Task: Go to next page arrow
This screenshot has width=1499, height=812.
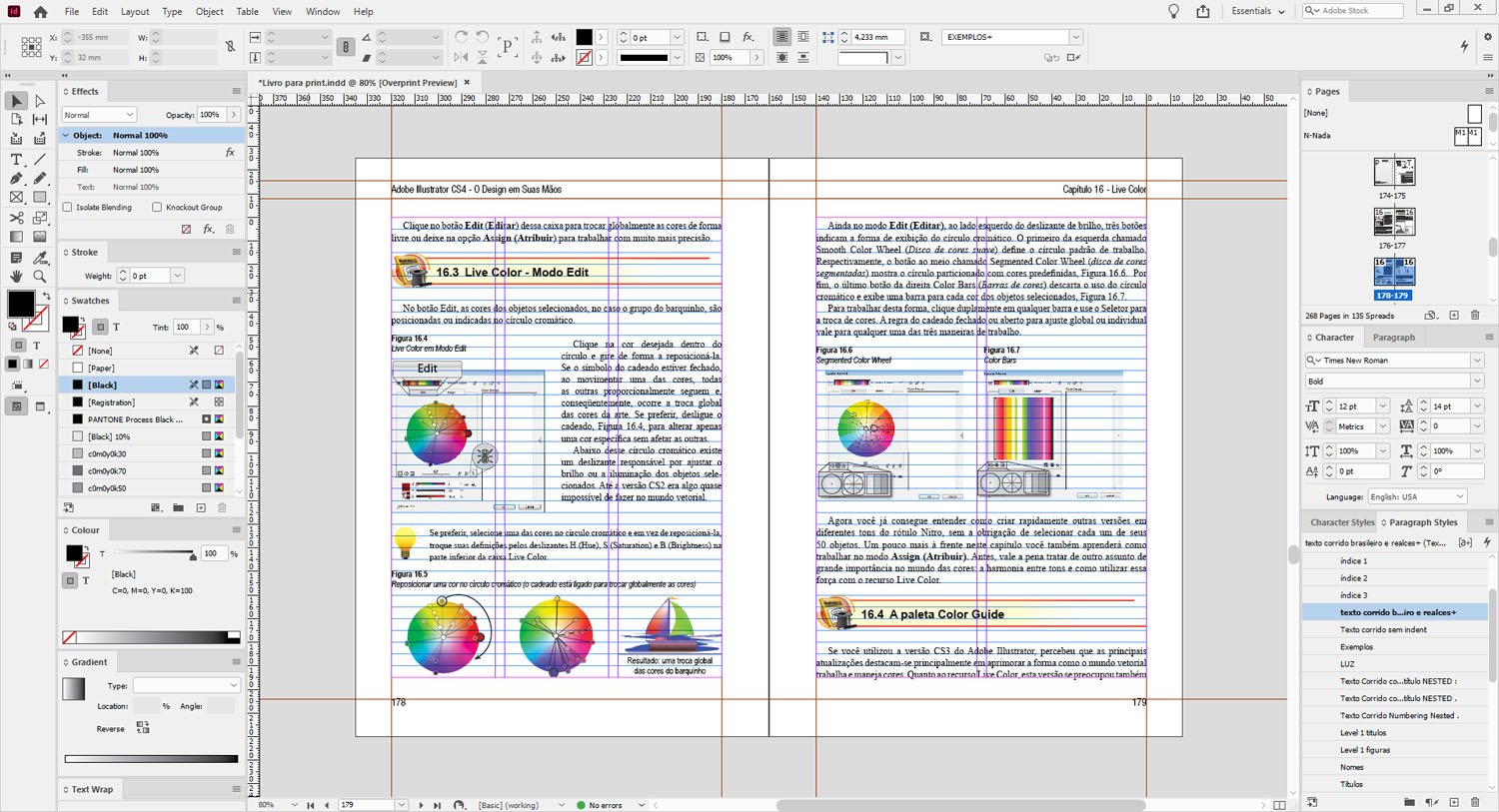Action: pos(421,805)
